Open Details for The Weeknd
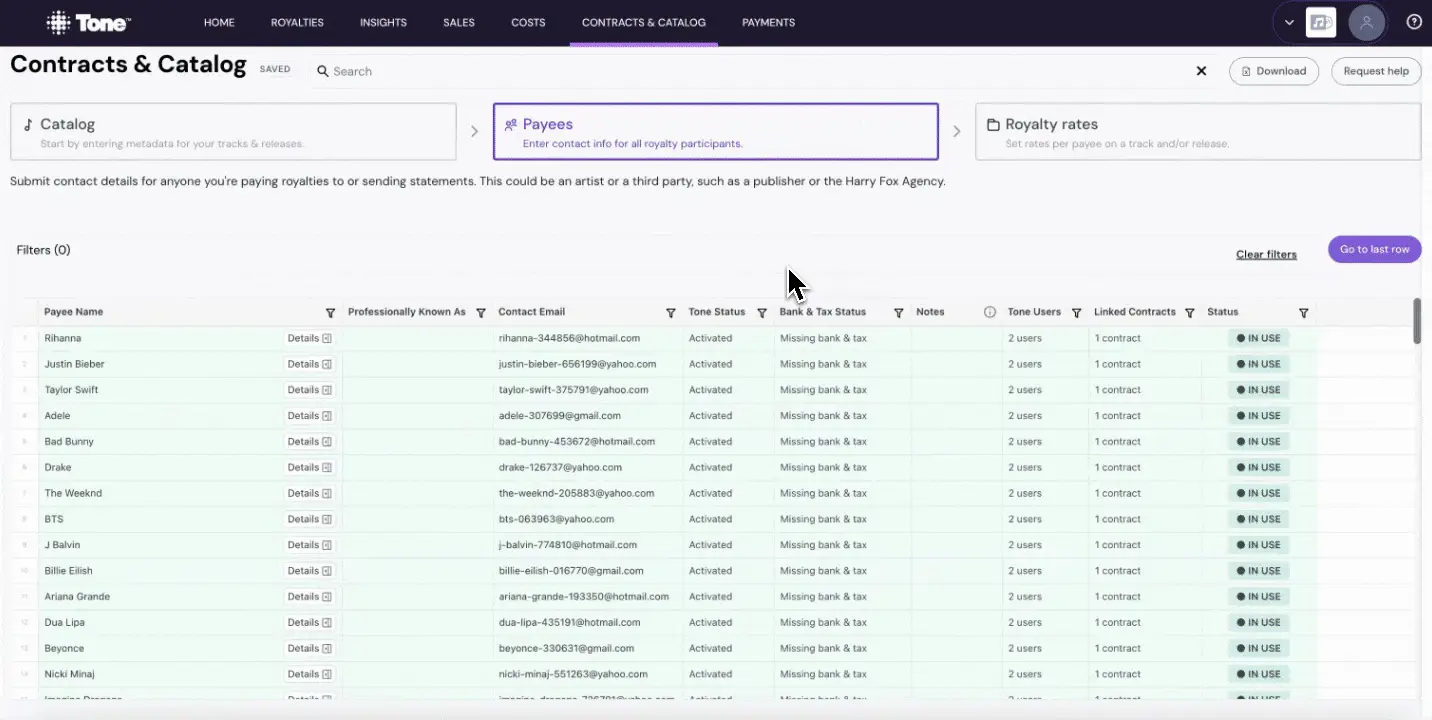Image resolution: width=1432 pixels, height=720 pixels. (310, 493)
